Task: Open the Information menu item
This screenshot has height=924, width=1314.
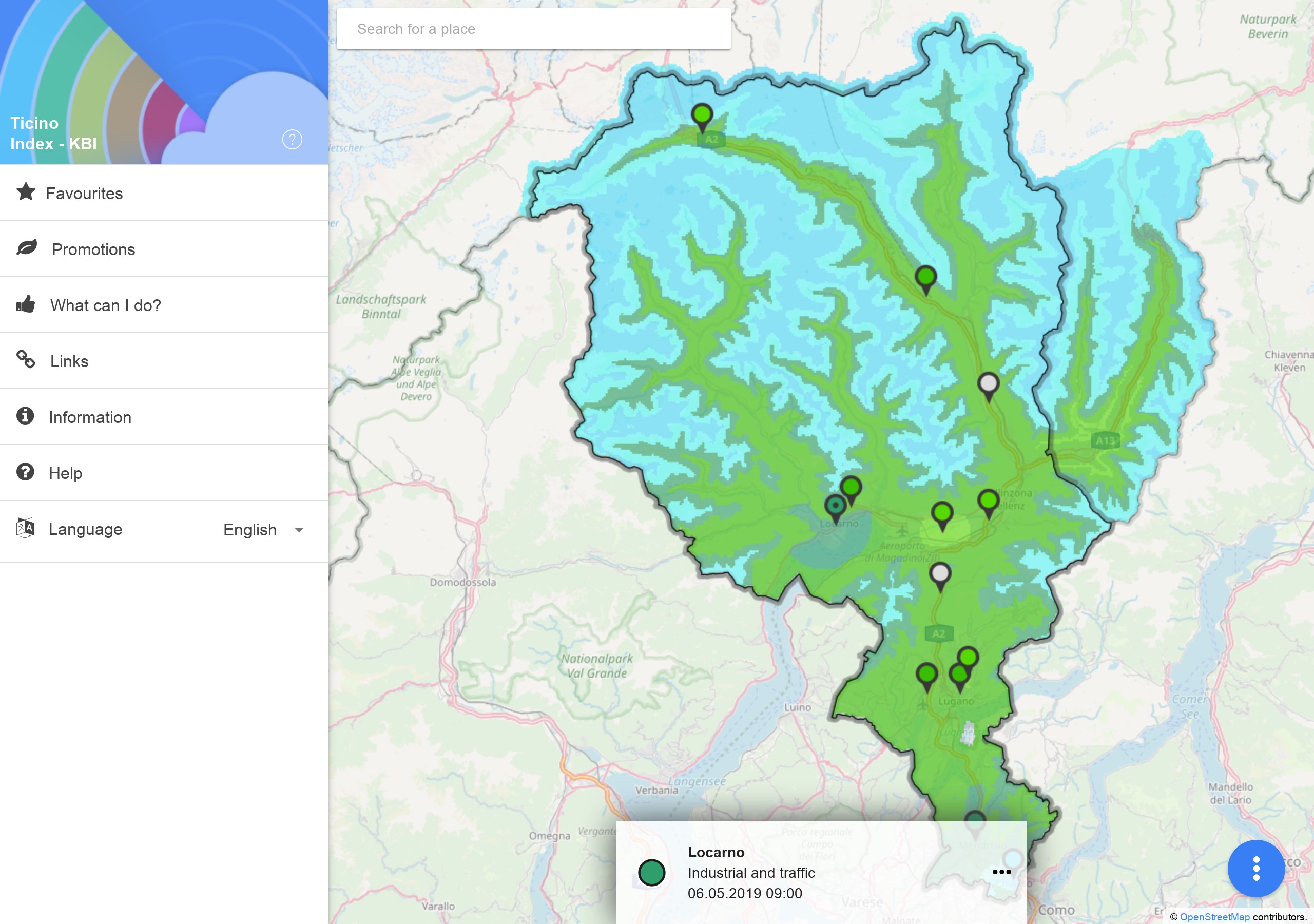Action: 90,417
